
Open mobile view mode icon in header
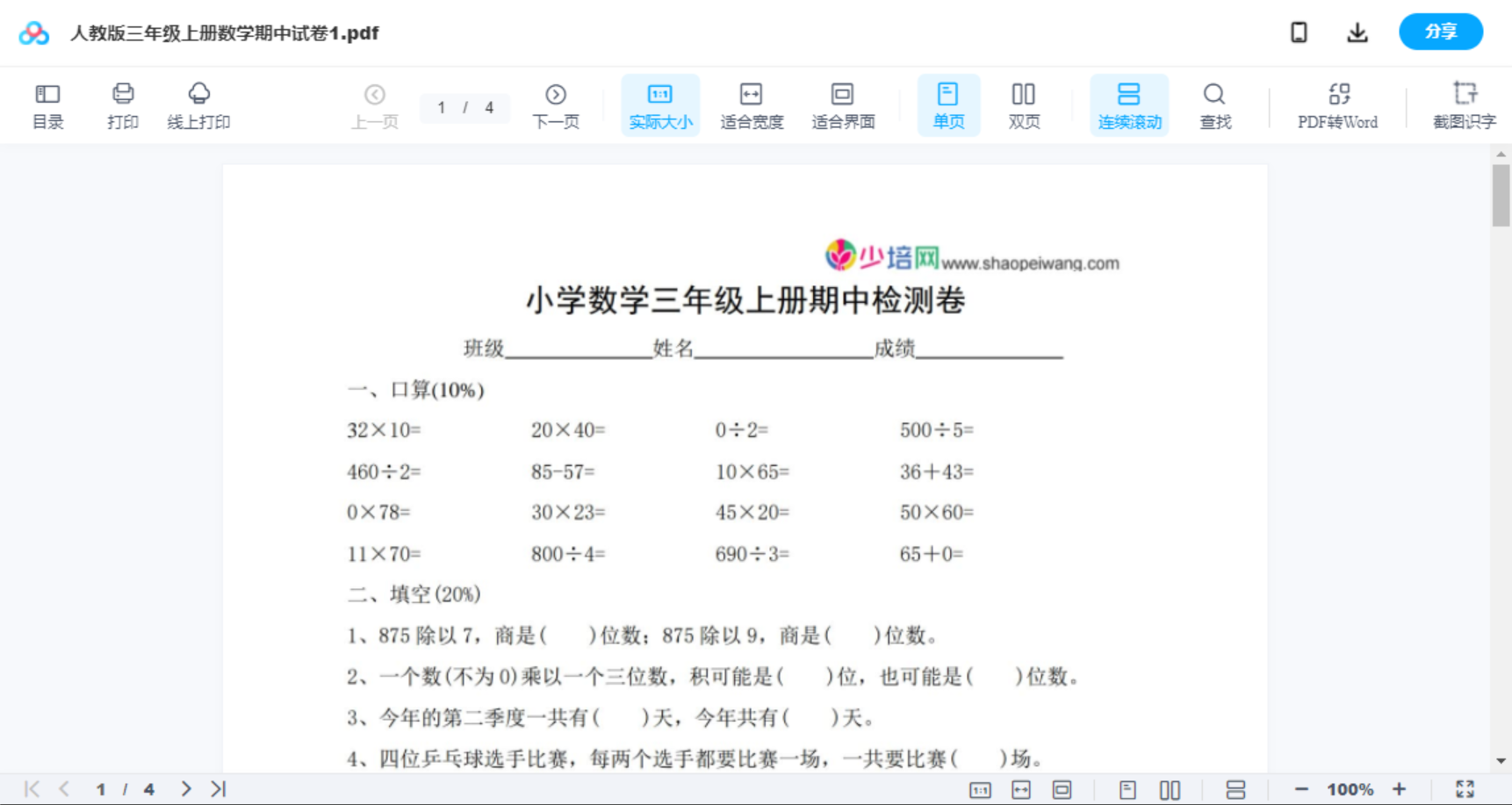tap(1299, 32)
